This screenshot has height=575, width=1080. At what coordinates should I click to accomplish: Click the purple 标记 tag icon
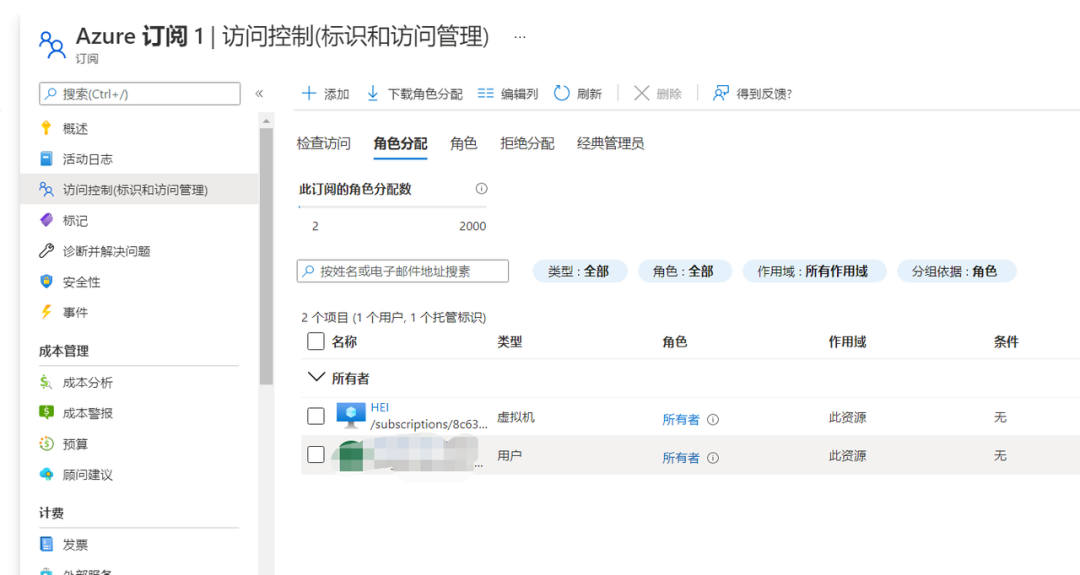click(46, 220)
